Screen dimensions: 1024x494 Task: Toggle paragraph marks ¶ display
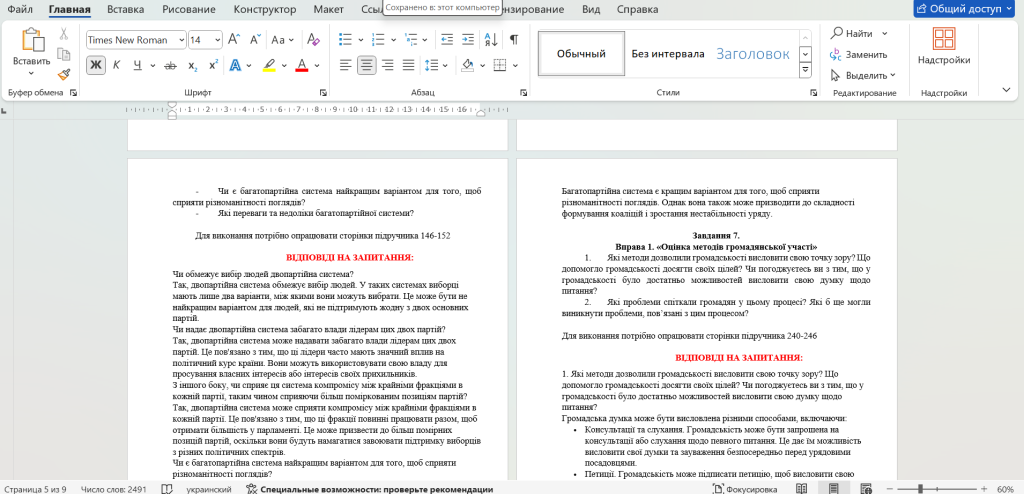513,40
